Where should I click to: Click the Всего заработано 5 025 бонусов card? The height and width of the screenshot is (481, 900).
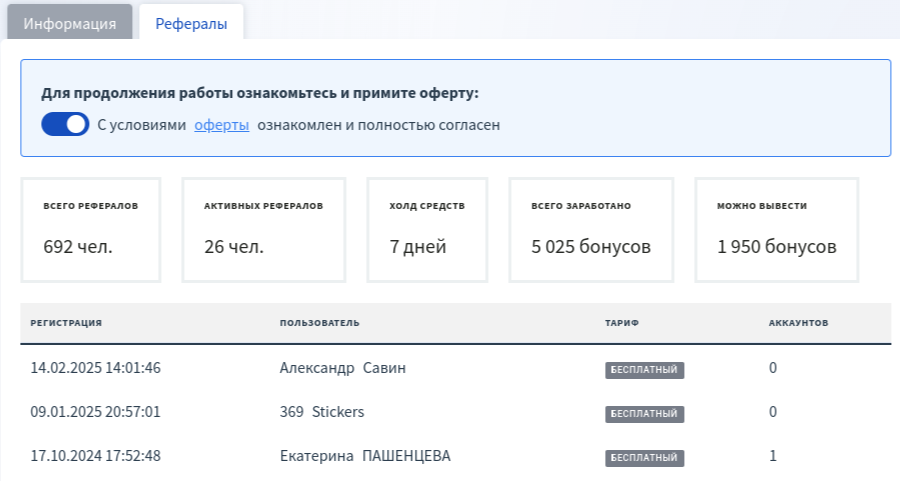coord(591,230)
